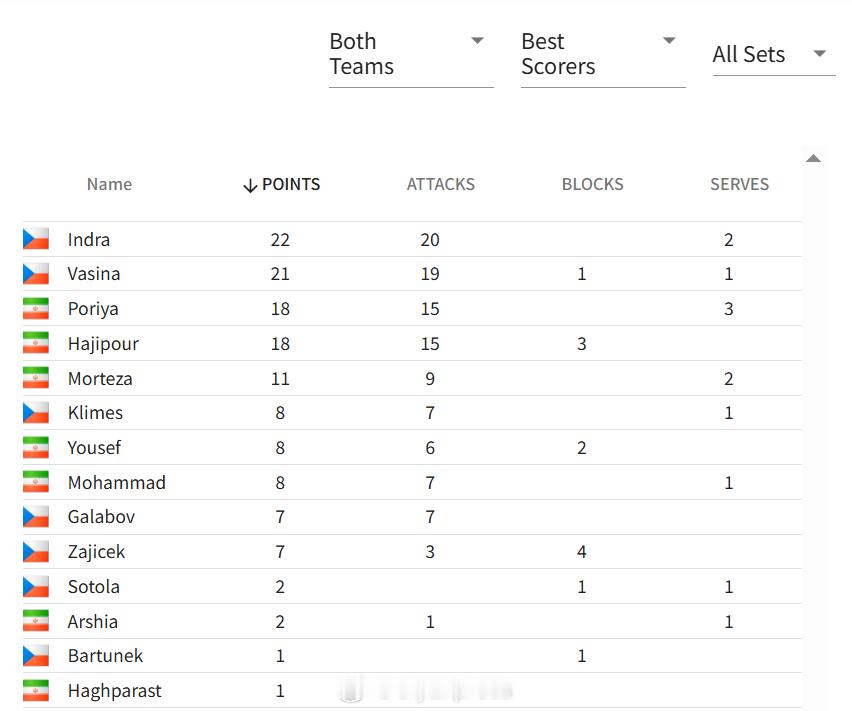Open the Both Teams dropdown

pyautogui.click(x=411, y=54)
